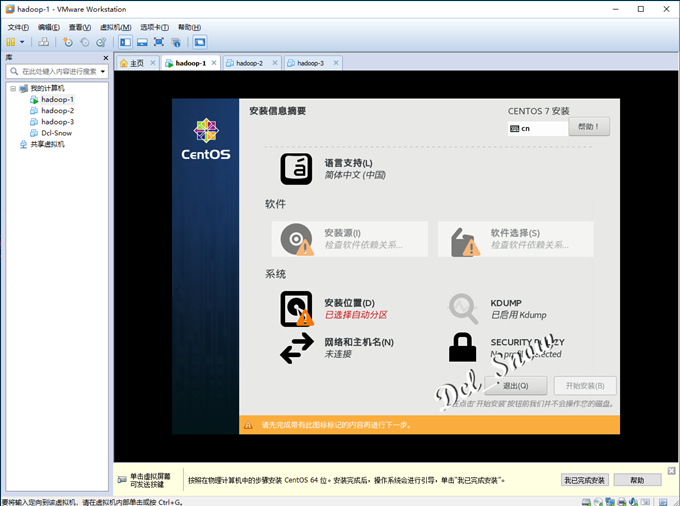The image size is (680, 506).
Task: Open 安装位置(D) disk icon
Action: click(x=297, y=309)
